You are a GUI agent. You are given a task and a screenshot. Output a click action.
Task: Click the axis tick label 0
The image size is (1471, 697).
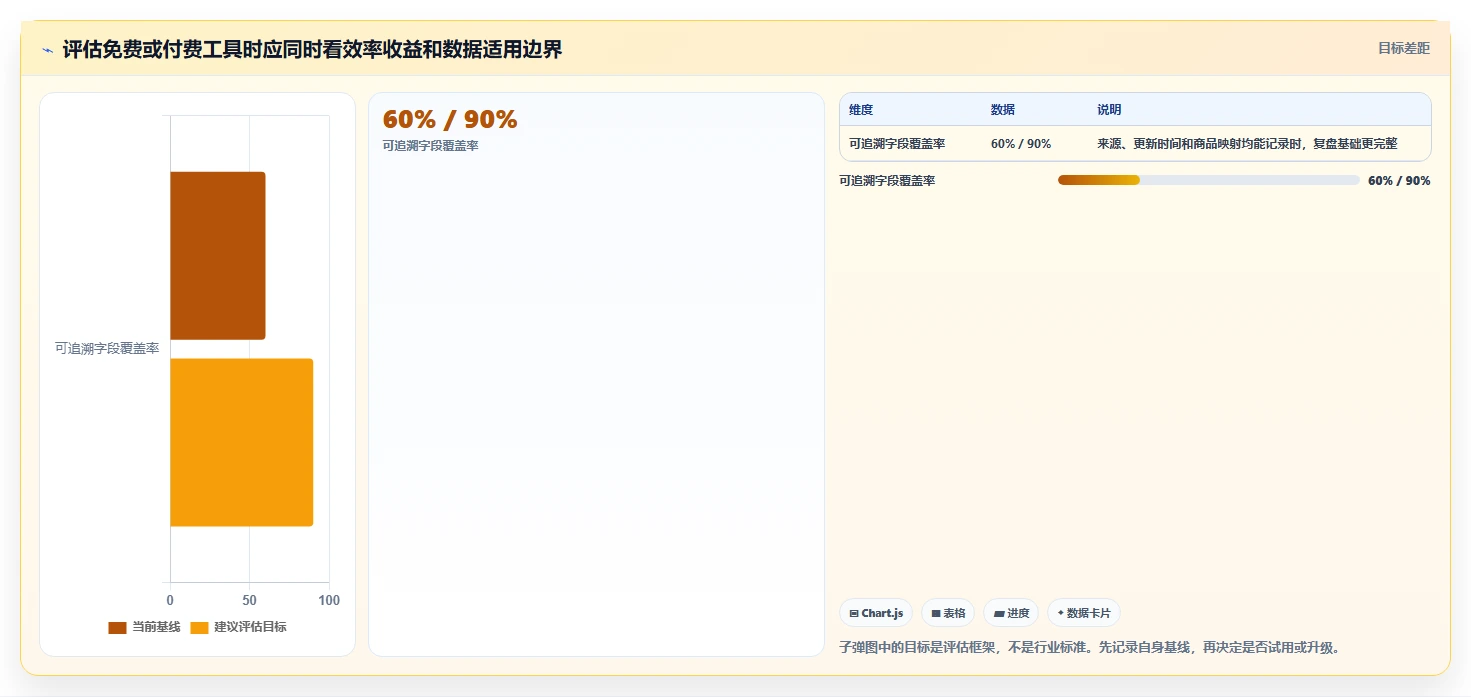click(170, 601)
